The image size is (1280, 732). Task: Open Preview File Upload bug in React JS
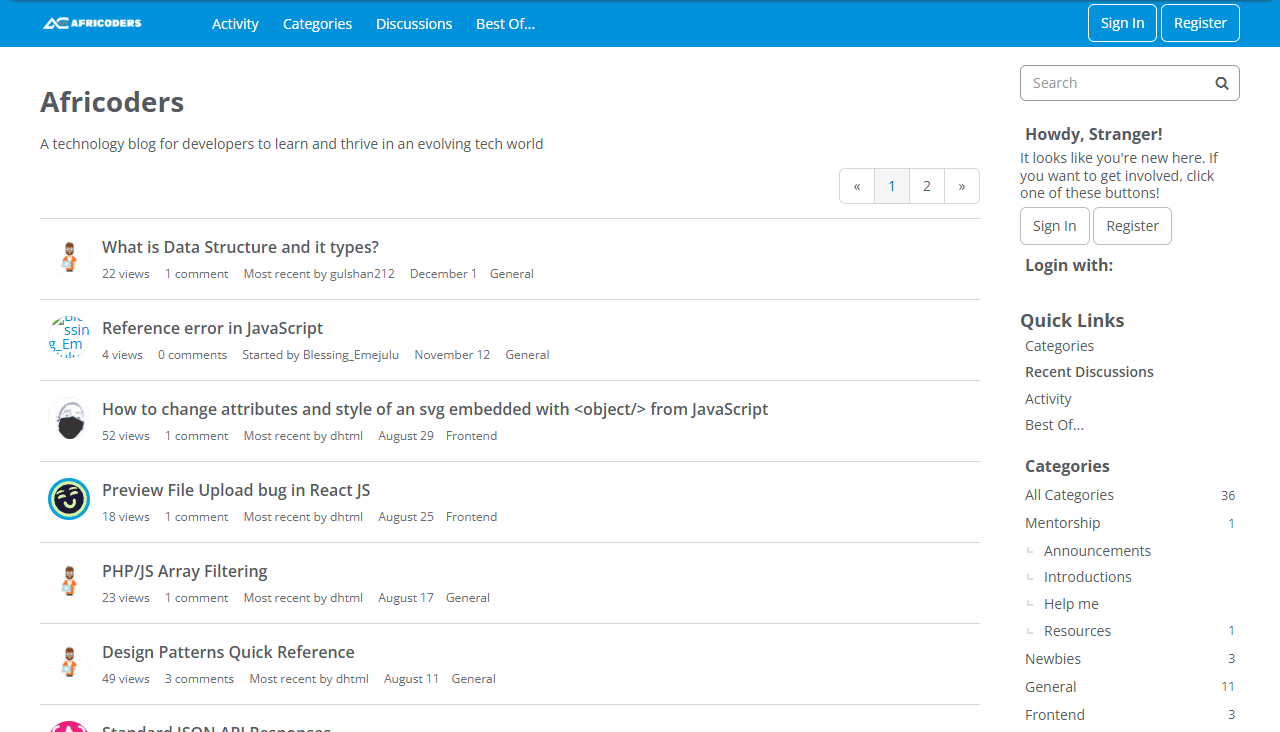(x=236, y=490)
